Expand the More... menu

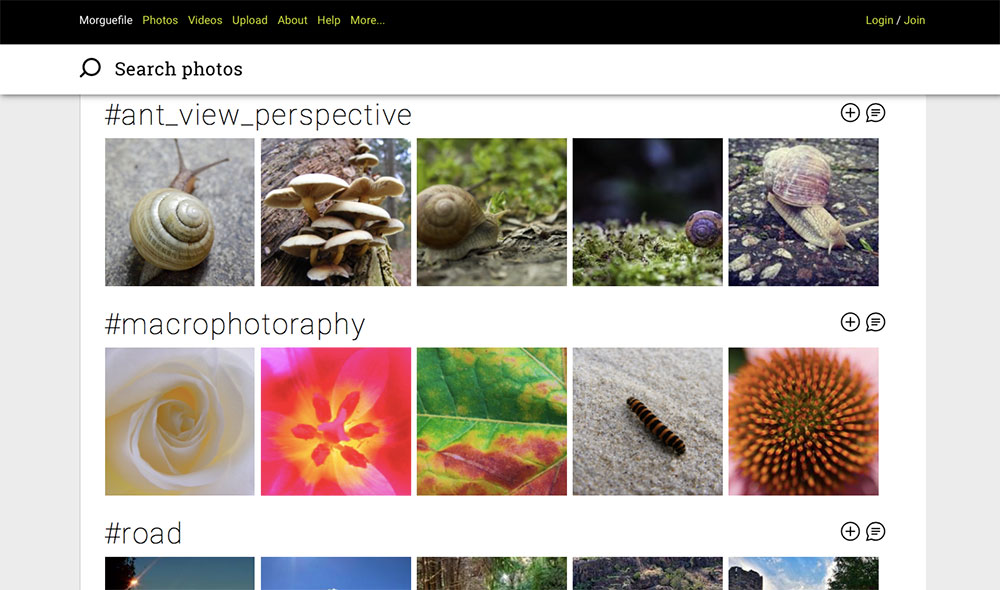coord(367,20)
